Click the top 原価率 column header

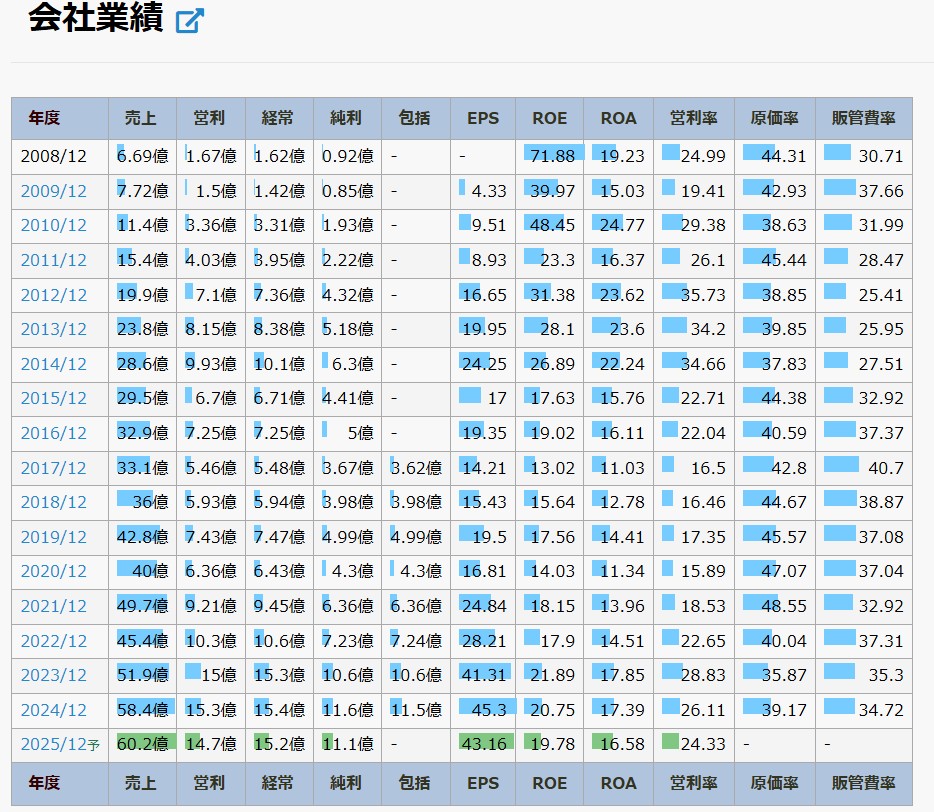tap(774, 118)
